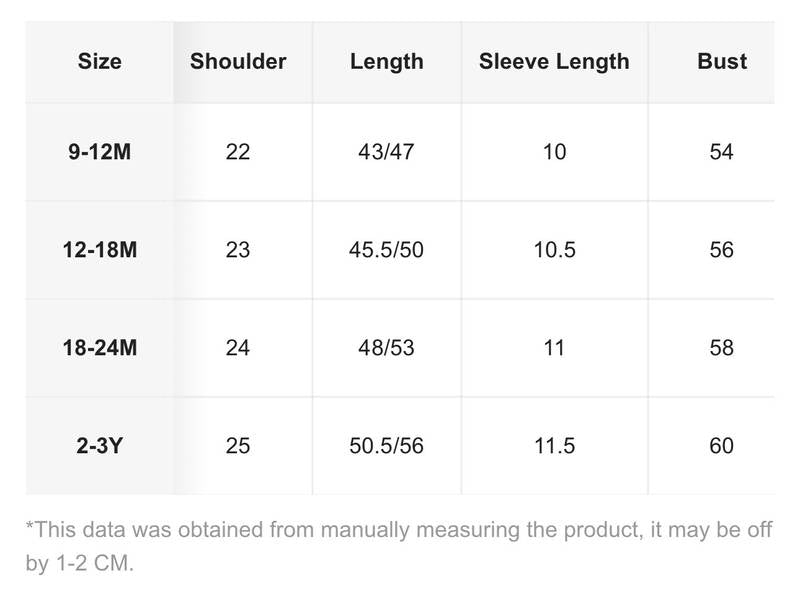Viewport: 800px width, 599px height.
Task: Click the 2-3Y size row label
Action: pos(99,446)
